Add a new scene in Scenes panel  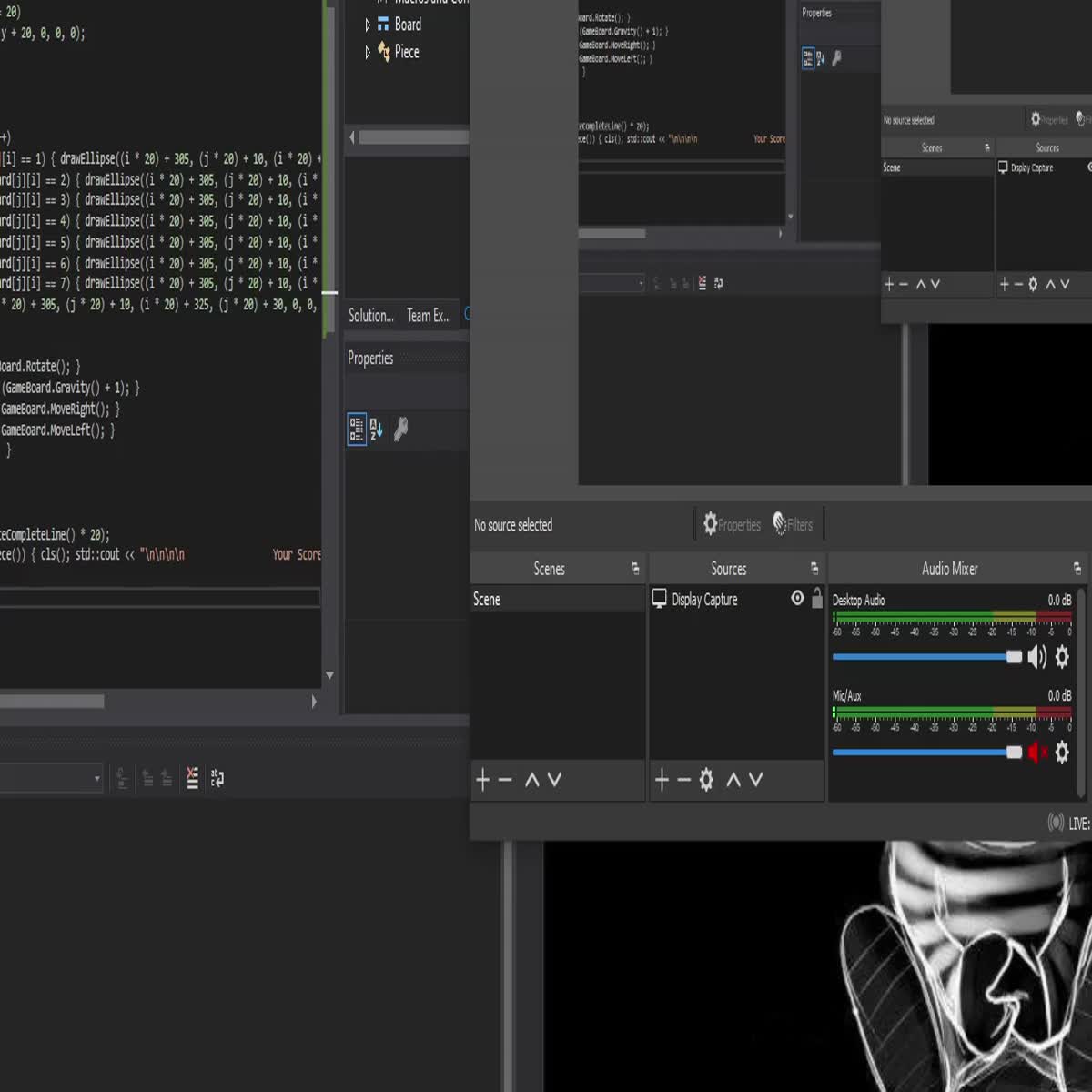[x=483, y=779]
